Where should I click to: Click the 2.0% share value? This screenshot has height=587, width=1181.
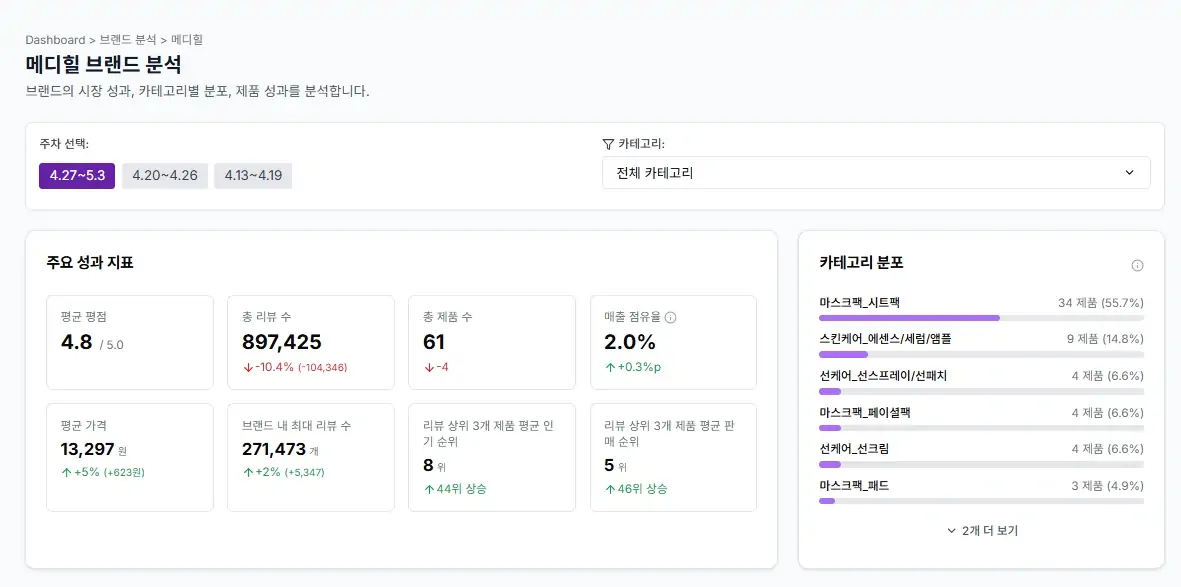tap(630, 342)
